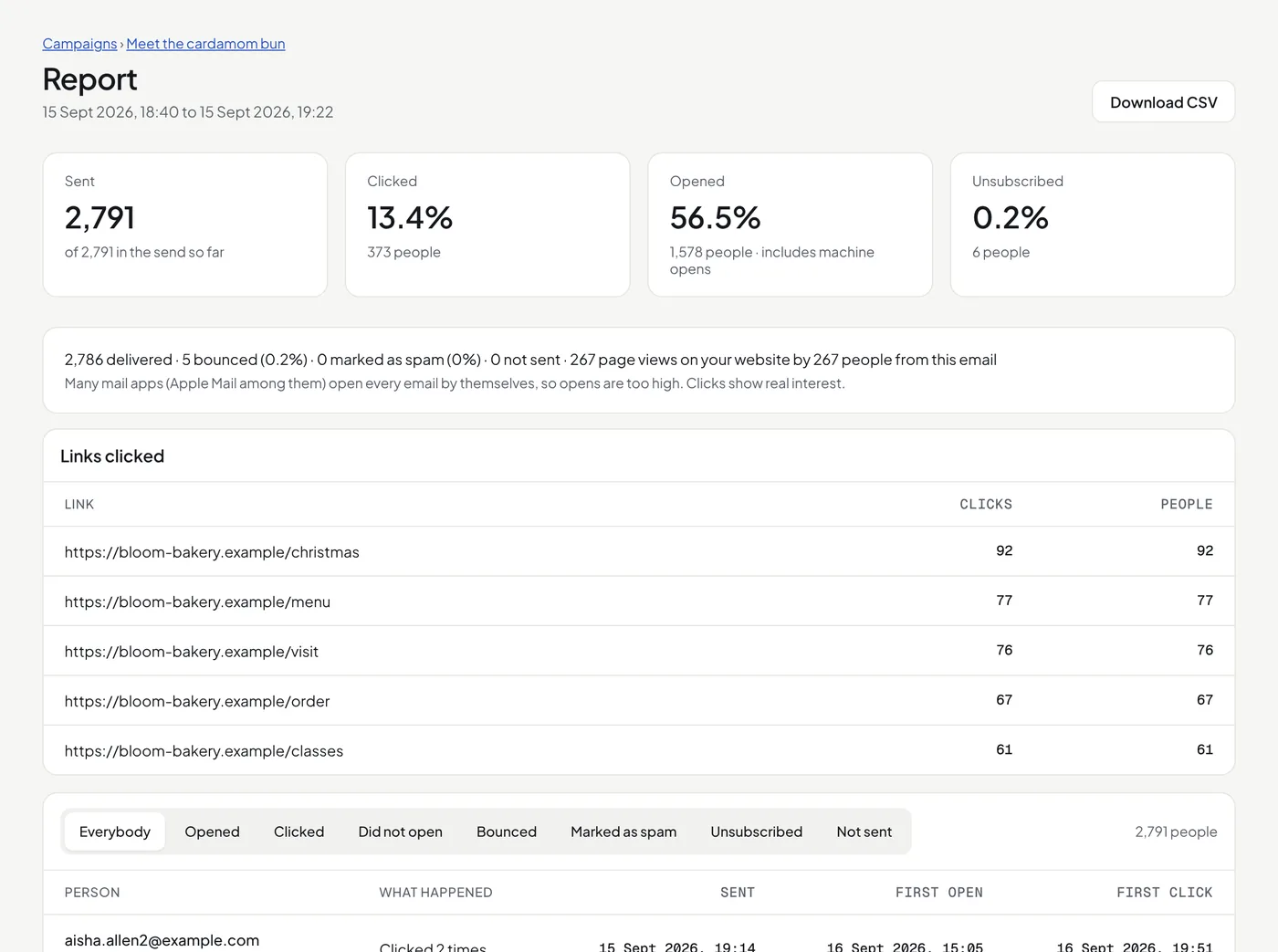Click the PERSON column header
The width and height of the screenshot is (1278, 952).
point(92,893)
